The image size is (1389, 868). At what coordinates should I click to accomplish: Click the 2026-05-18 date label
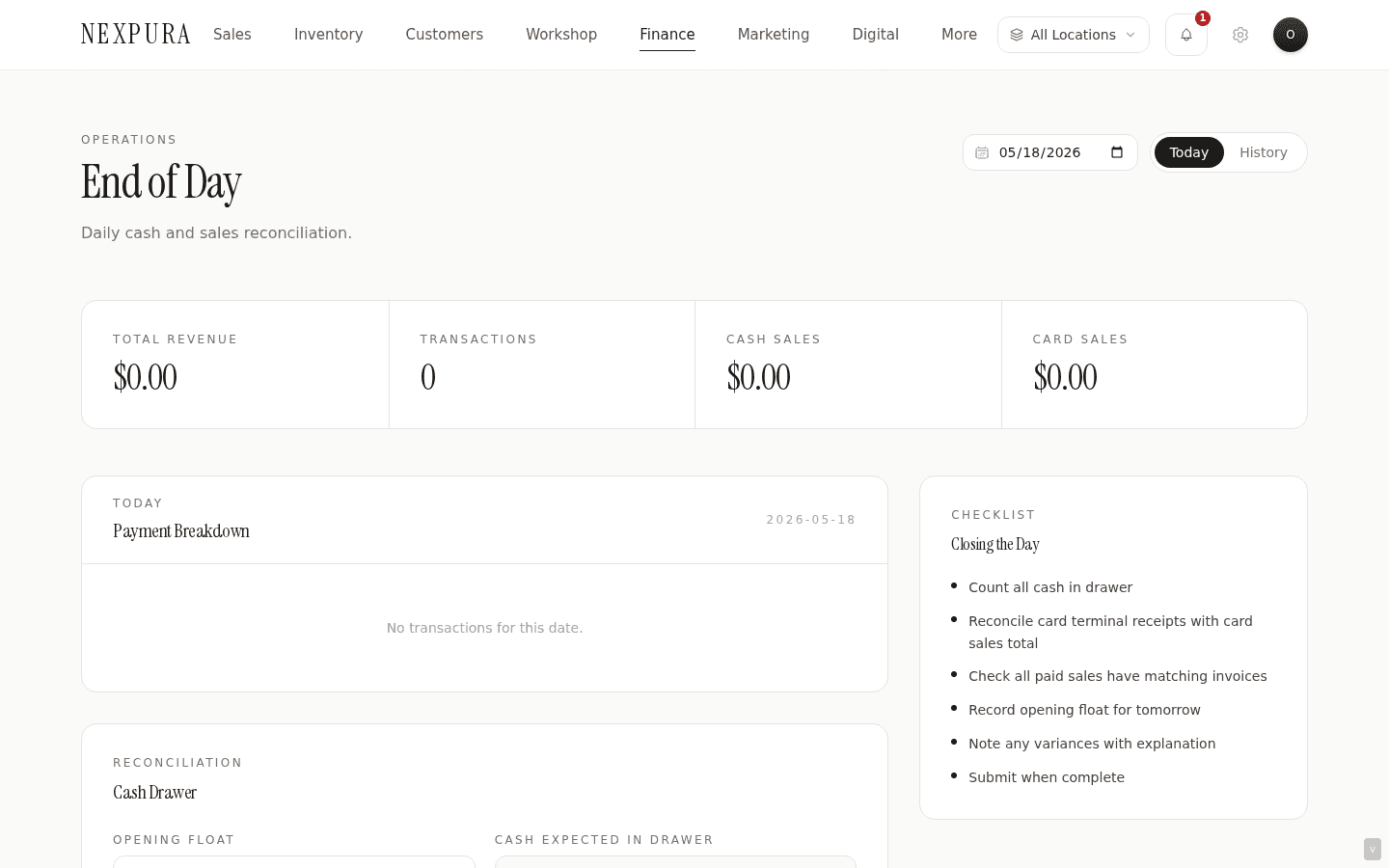click(811, 520)
